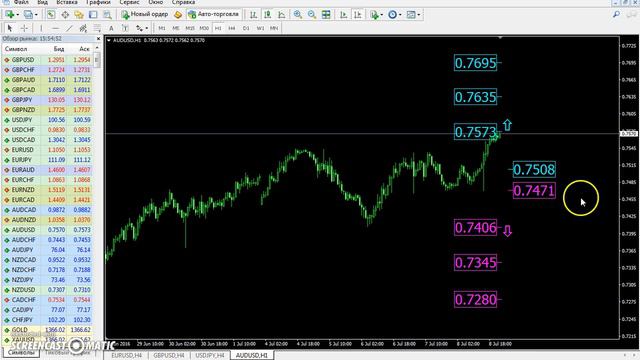Screen dimensions: 640x360
Task: Open the Графики menu
Action: coord(98,2)
